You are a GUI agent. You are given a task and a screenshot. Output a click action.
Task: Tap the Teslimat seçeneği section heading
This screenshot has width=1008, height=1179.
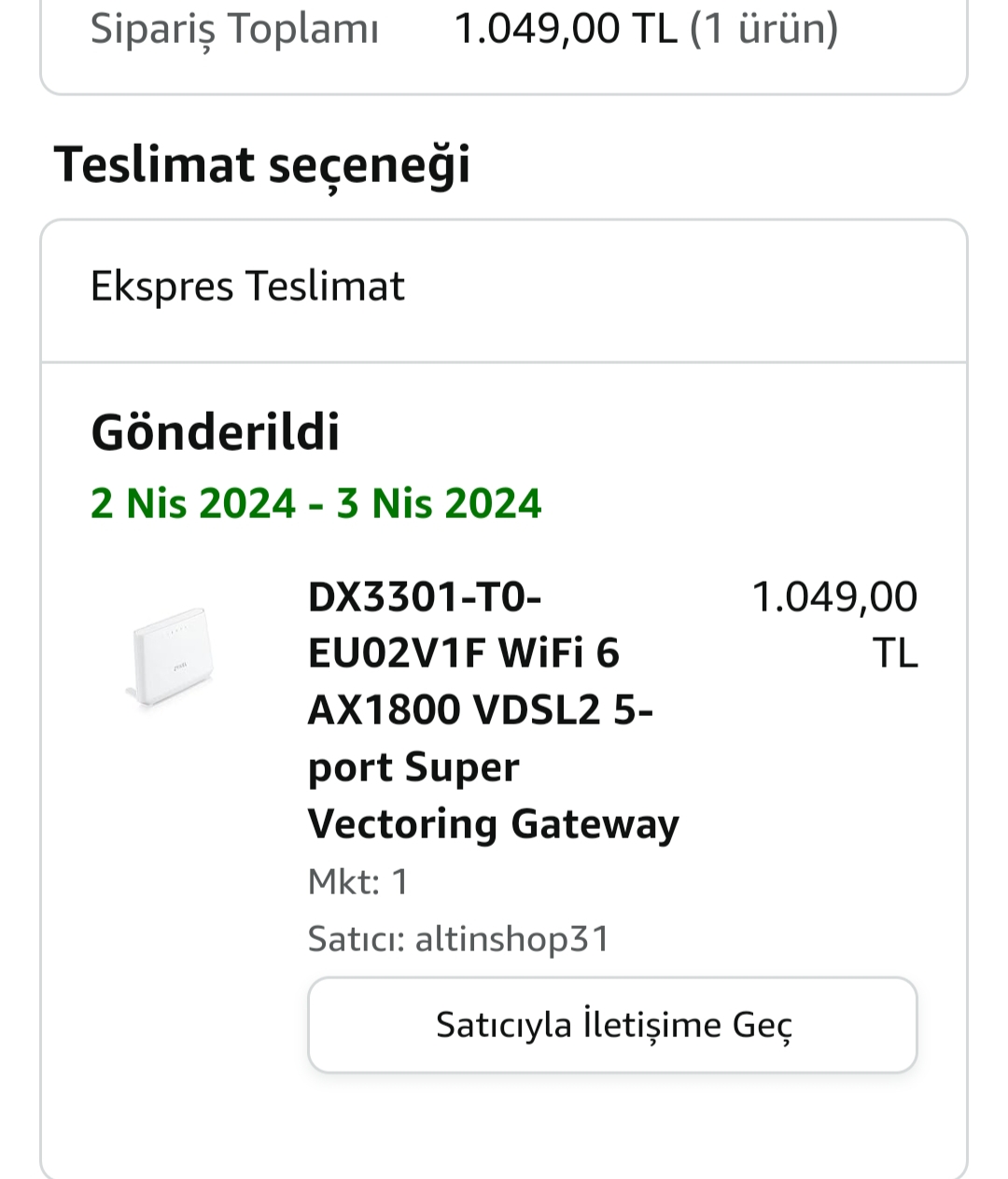point(262,164)
